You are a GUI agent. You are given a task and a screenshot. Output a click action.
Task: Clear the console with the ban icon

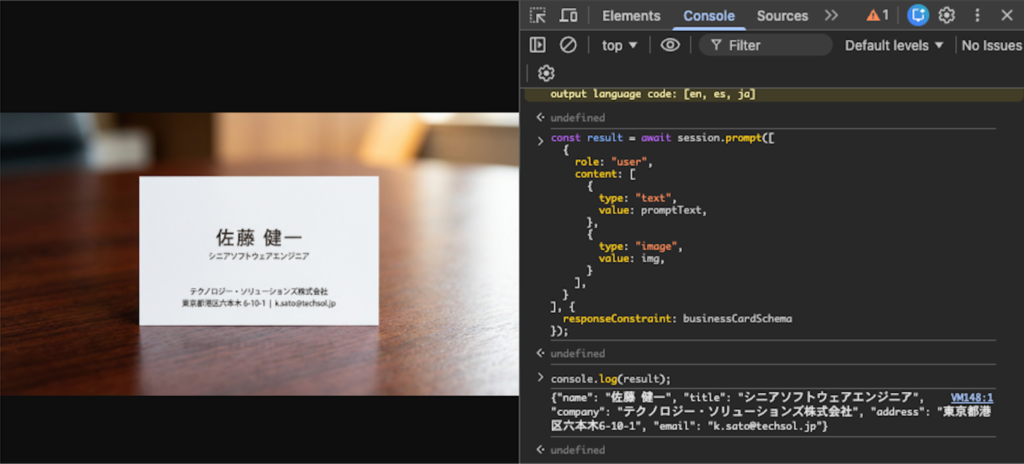568,45
